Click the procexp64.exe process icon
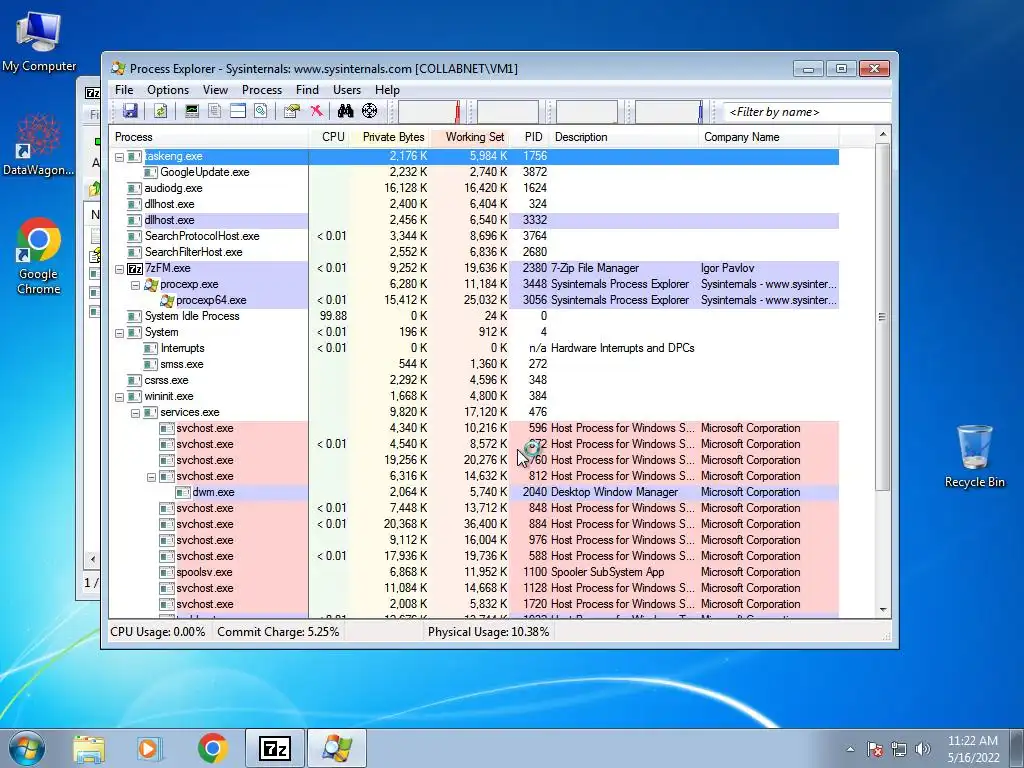The height and width of the screenshot is (768, 1024). tap(167, 300)
